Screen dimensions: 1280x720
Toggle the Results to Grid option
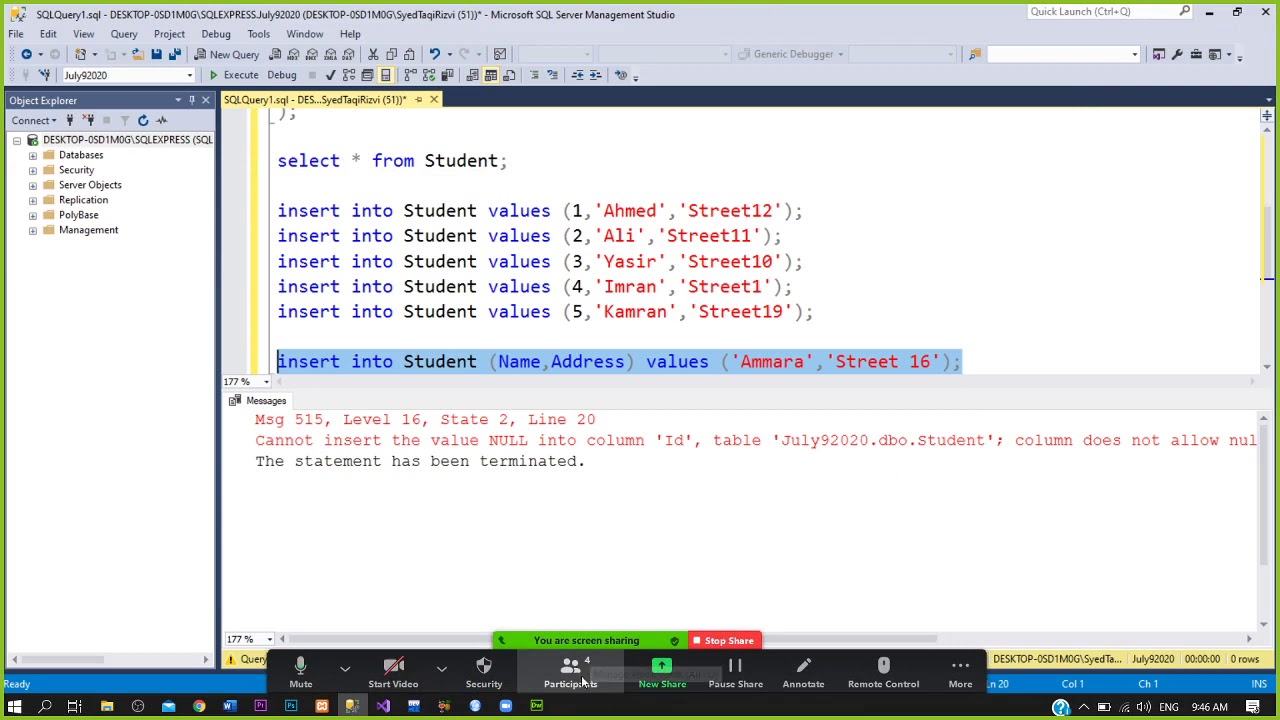point(490,75)
